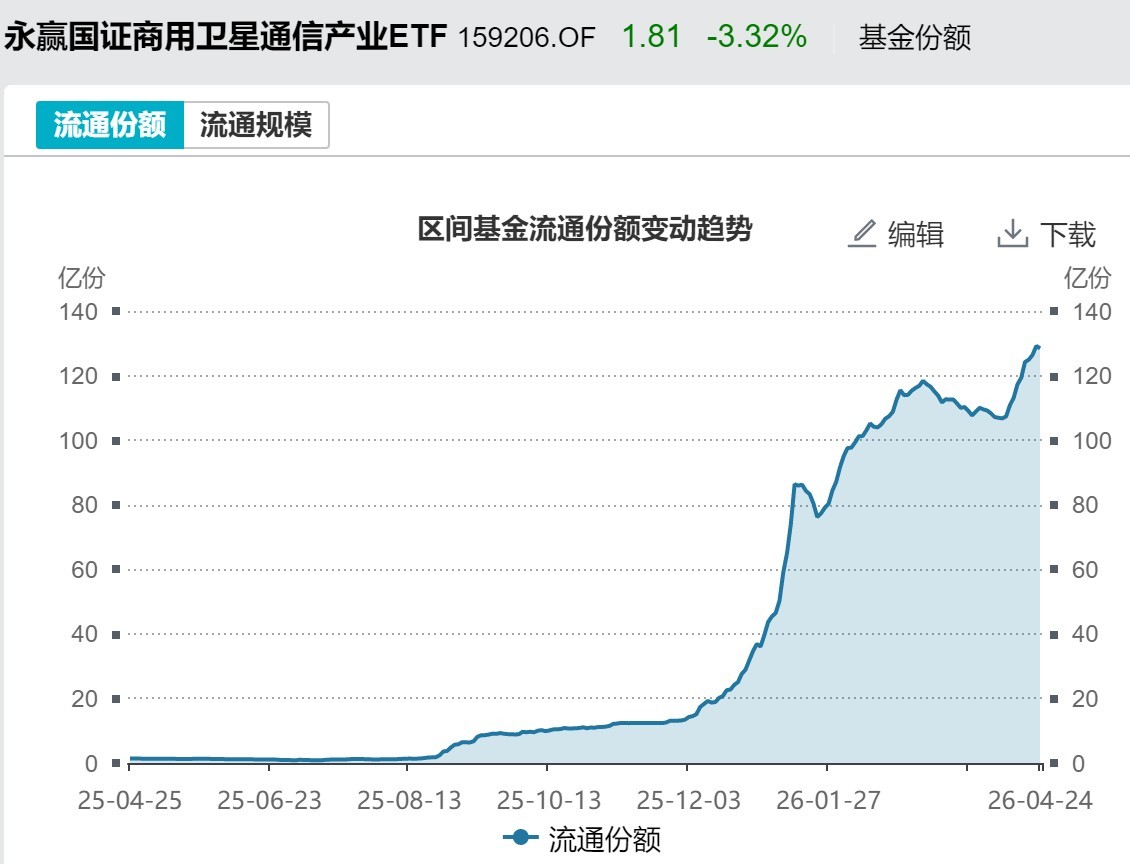Click the right axis value 60

[x=1085, y=569]
